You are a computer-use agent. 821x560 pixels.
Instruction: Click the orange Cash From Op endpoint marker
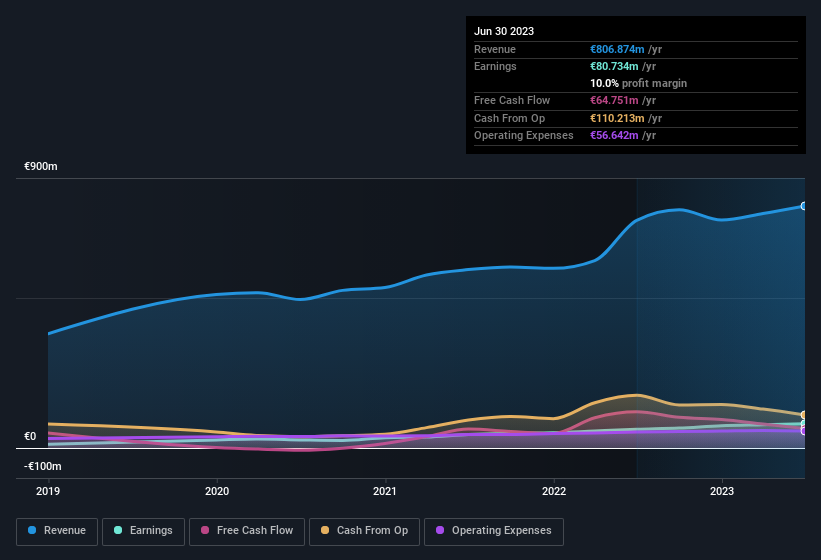click(804, 415)
